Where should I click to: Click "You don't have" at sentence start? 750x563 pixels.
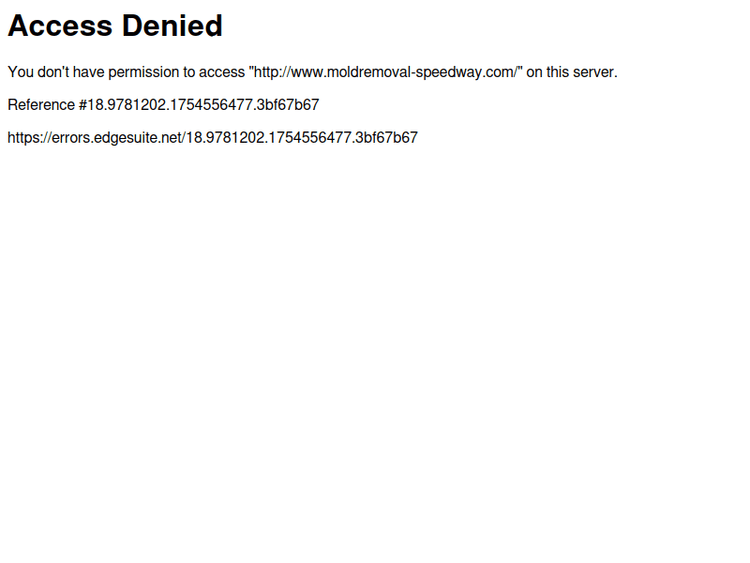(x=56, y=72)
